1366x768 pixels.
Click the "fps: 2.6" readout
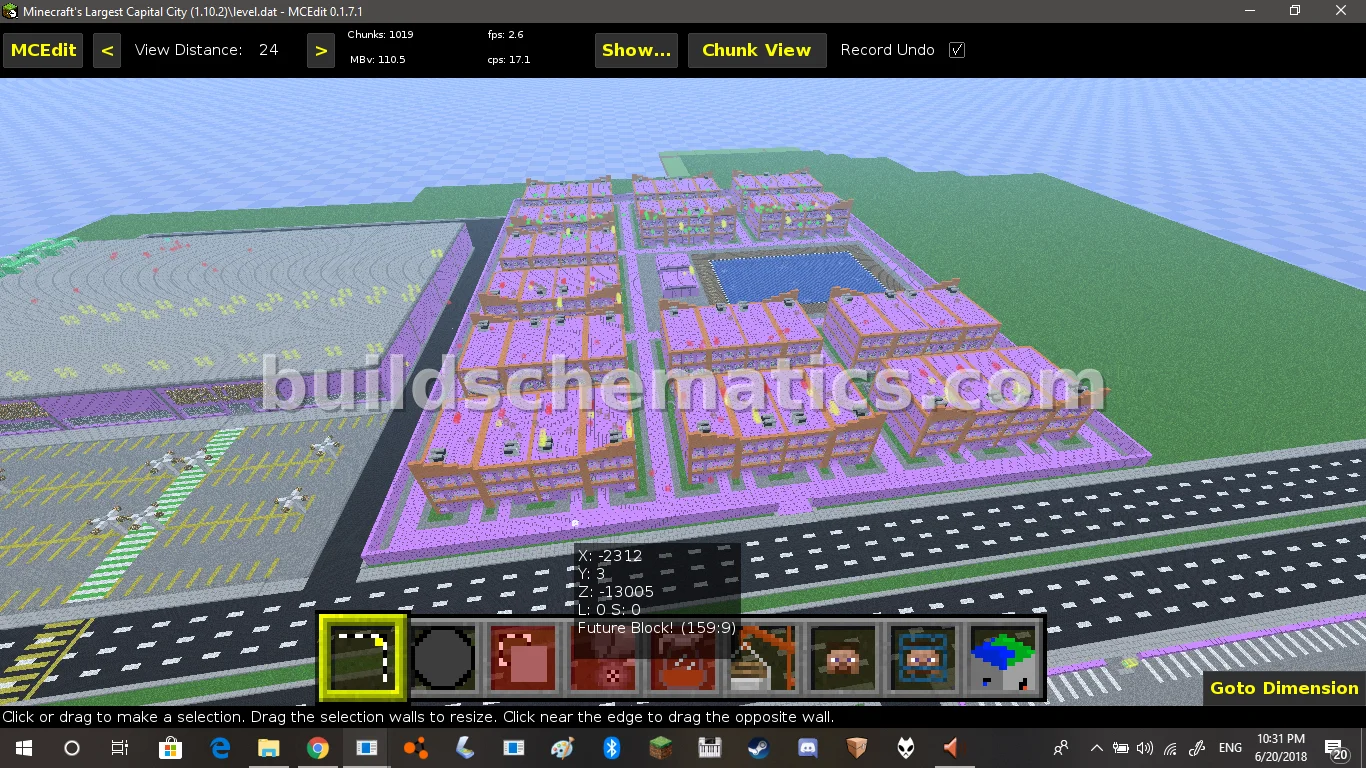505,34
